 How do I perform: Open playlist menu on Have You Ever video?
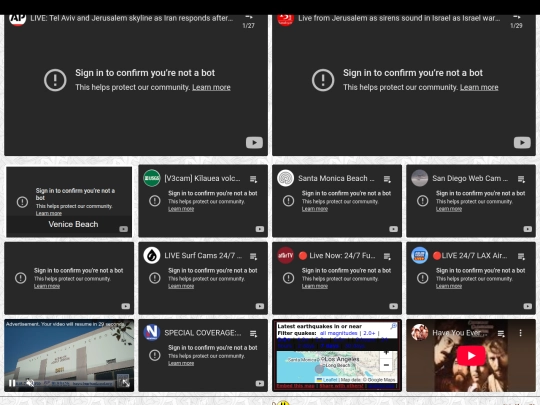[x=501, y=333]
